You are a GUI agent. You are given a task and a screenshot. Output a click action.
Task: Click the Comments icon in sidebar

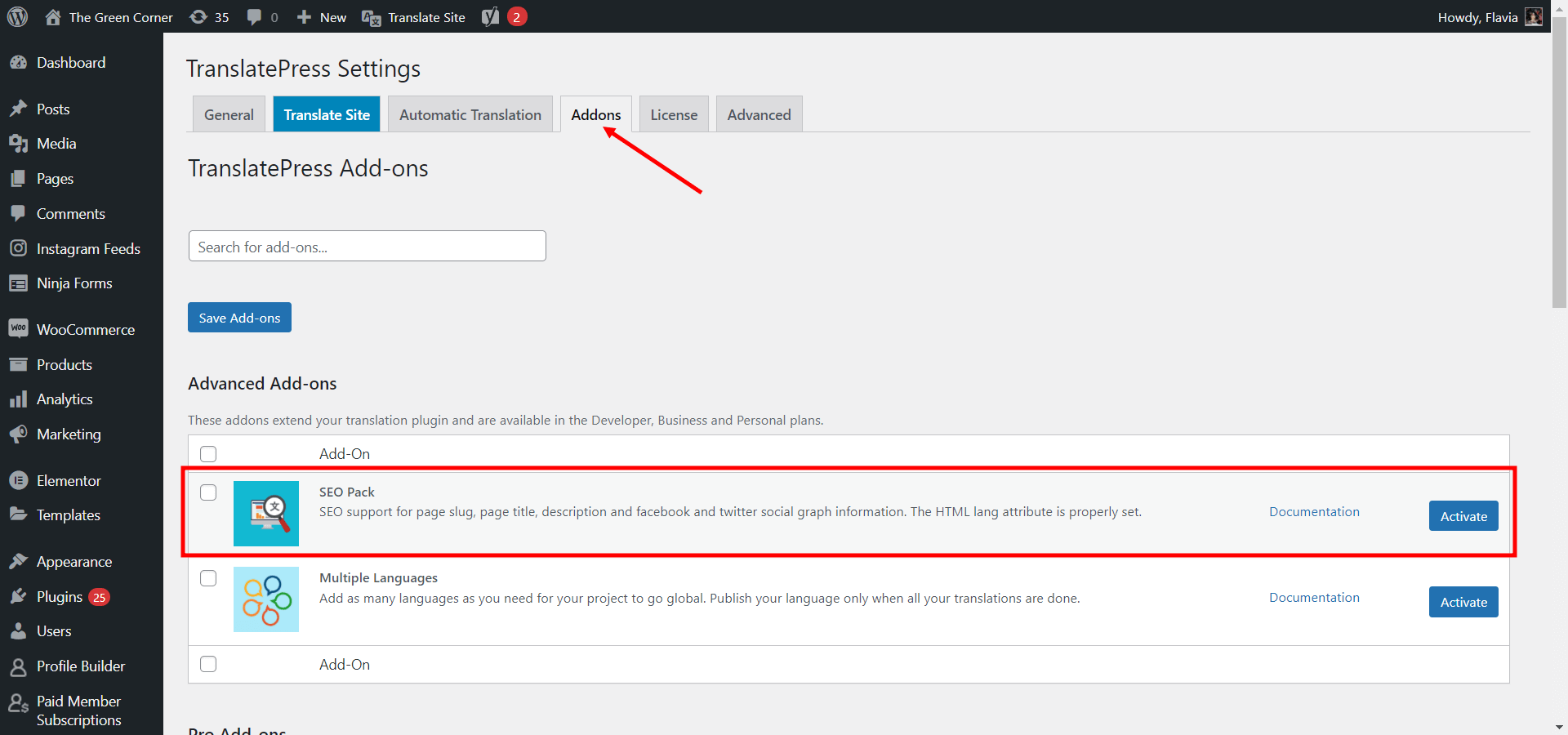(19, 214)
